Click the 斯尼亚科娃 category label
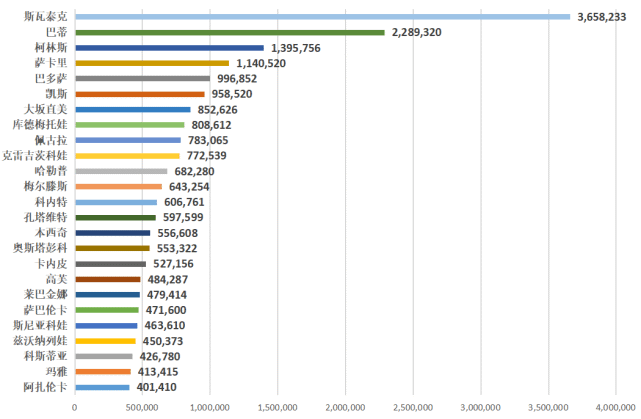Image resolution: width=641 pixels, height=419 pixels. pos(40,325)
